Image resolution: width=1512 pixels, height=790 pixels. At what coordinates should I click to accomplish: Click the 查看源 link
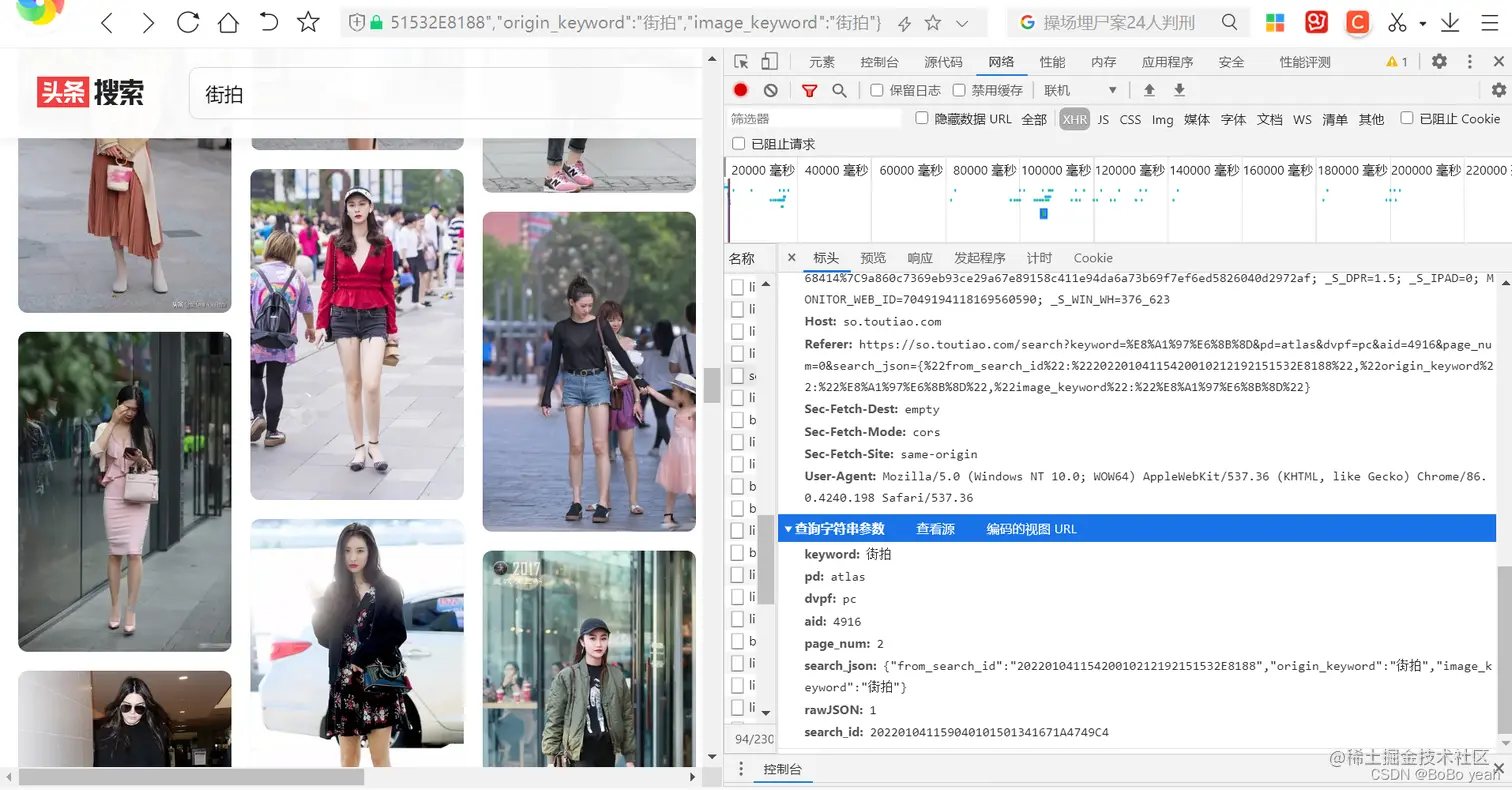(x=935, y=528)
